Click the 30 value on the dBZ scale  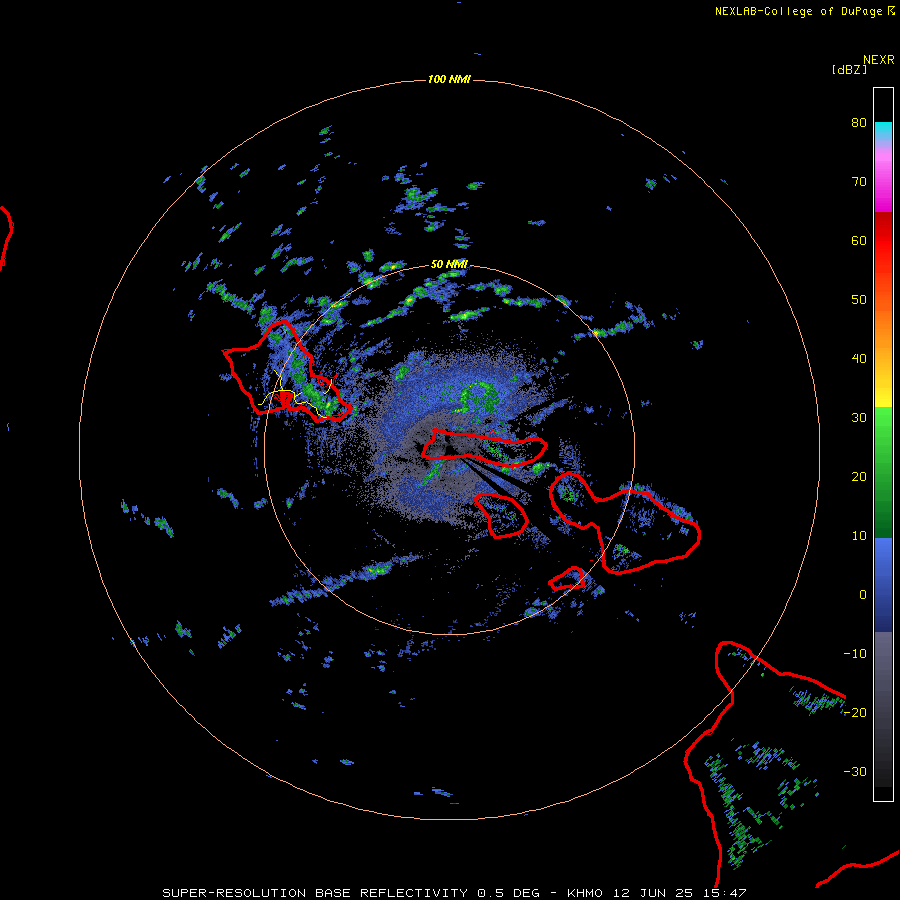tap(859, 417)
